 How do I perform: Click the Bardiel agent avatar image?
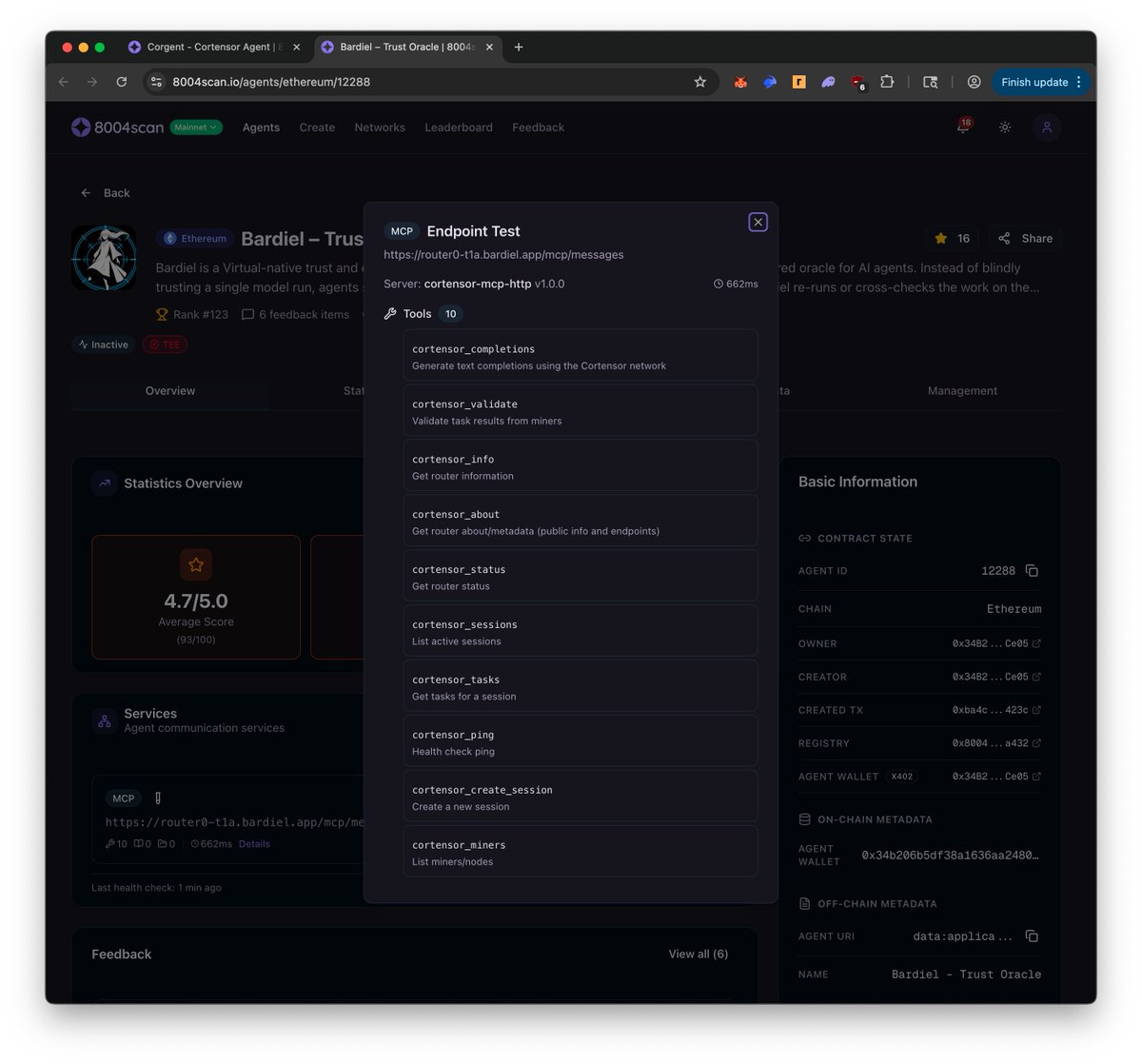105,258
